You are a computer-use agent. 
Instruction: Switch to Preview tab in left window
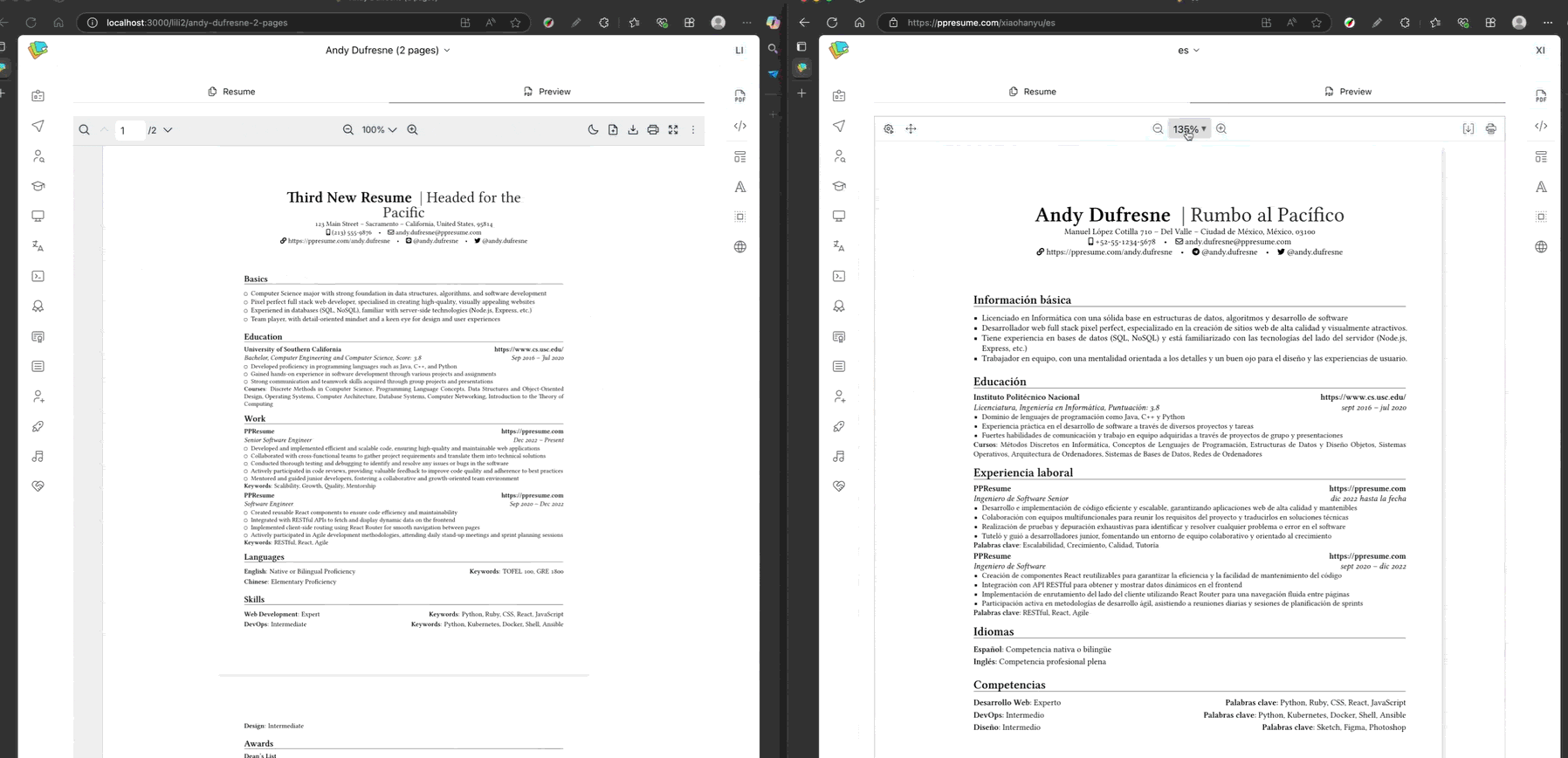point(547,91)
